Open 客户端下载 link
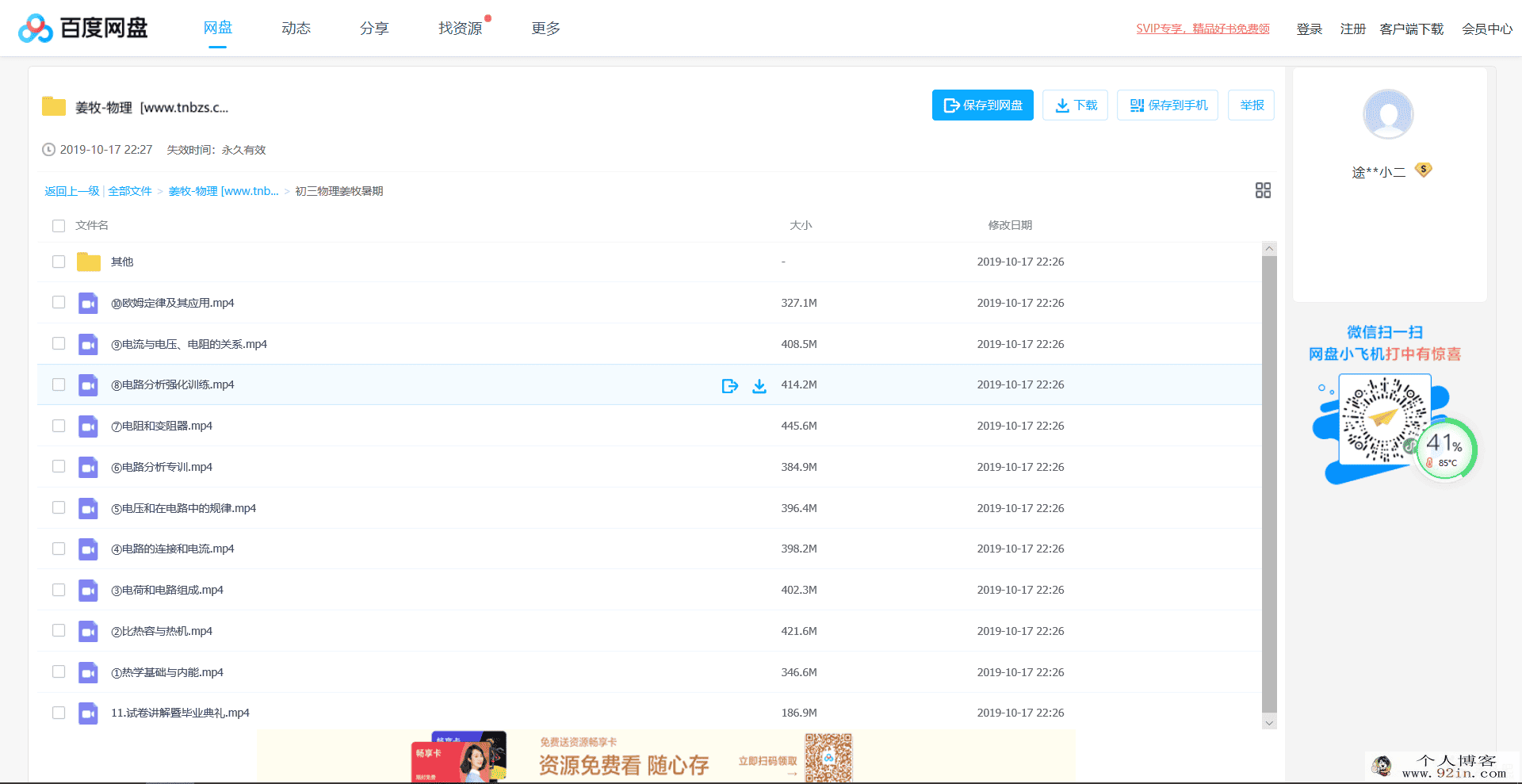Viewport: 1522px width, 784px height. pyautogui.click(x=1412, y=29)
